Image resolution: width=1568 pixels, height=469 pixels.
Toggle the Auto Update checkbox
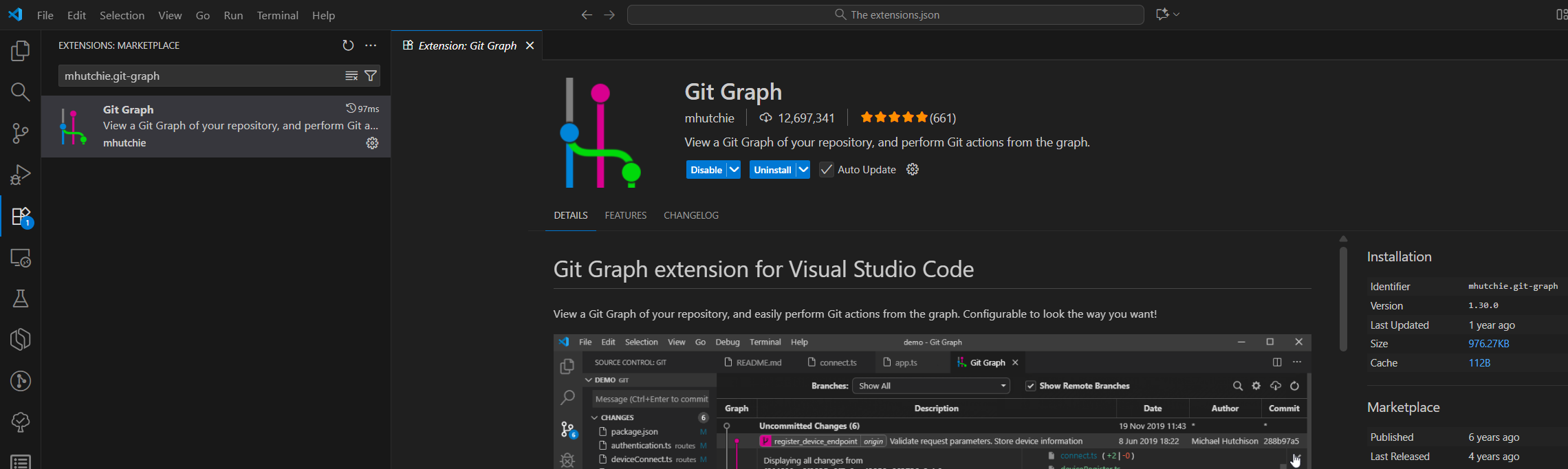point(826,170)
